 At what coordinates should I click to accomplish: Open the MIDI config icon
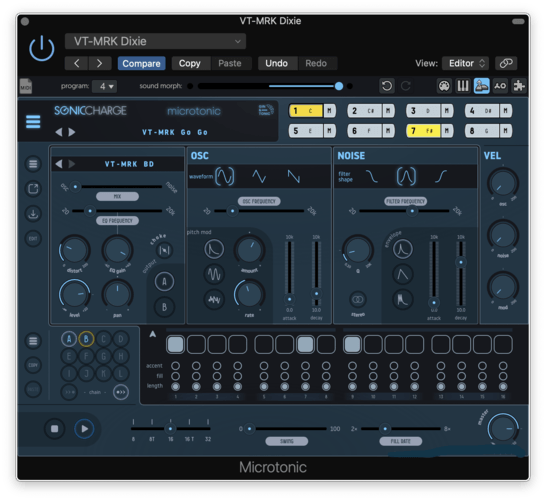click(26, 86)
